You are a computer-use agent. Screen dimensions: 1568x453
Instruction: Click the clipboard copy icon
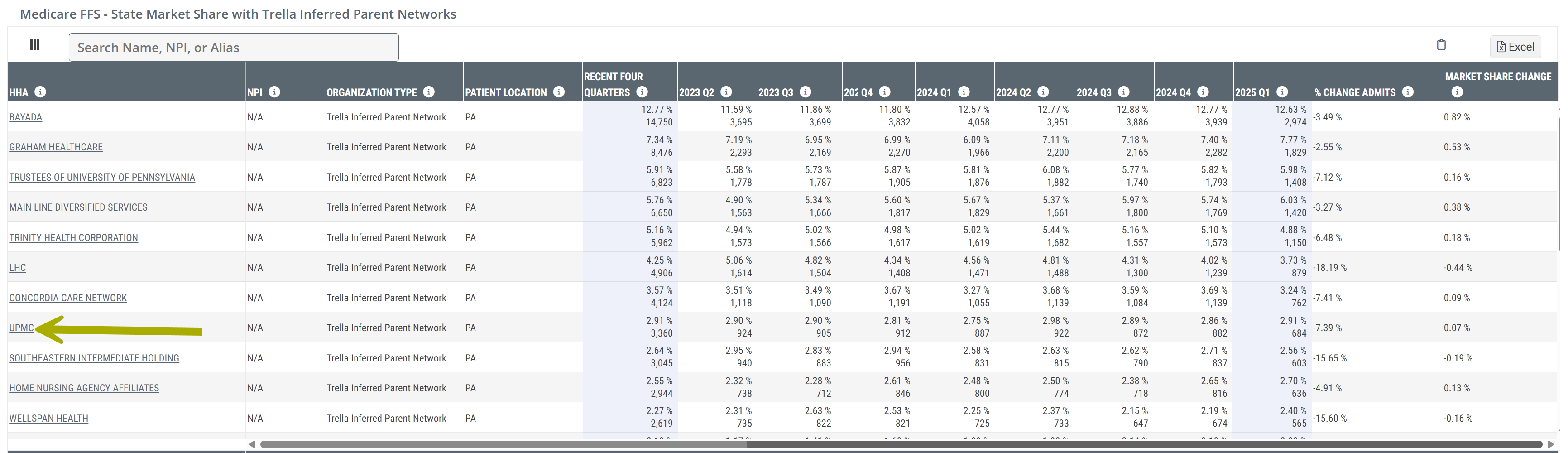tap(1441, 44)
